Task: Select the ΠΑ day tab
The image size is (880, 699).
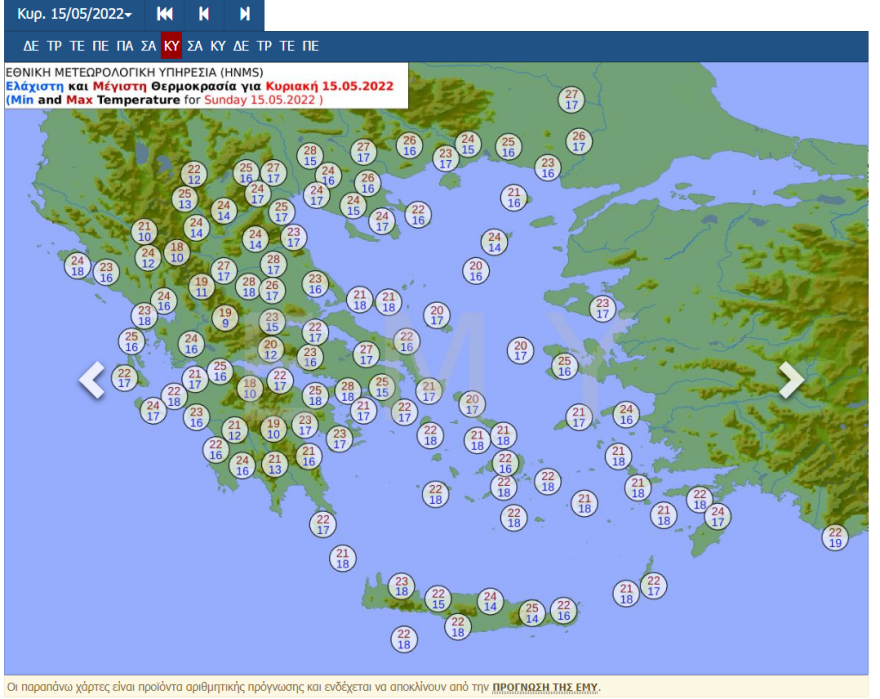Action: tap(124, 46)
